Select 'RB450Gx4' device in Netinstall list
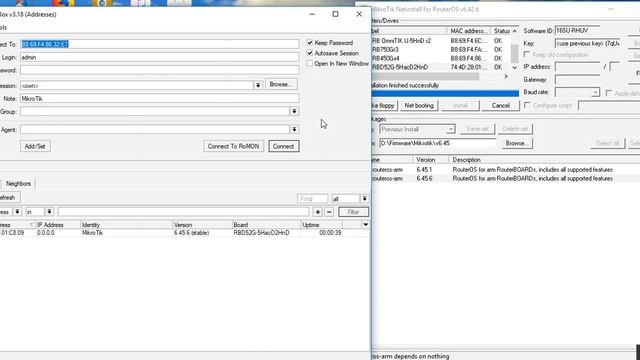This screenshot has height=360, width=640. pos(440,58)
